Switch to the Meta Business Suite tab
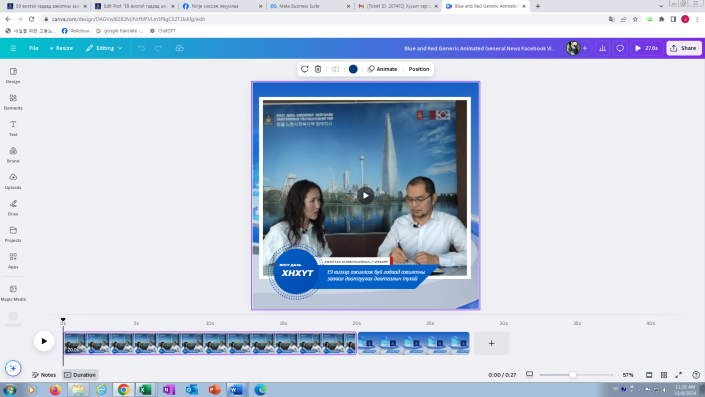 [310, 6]
